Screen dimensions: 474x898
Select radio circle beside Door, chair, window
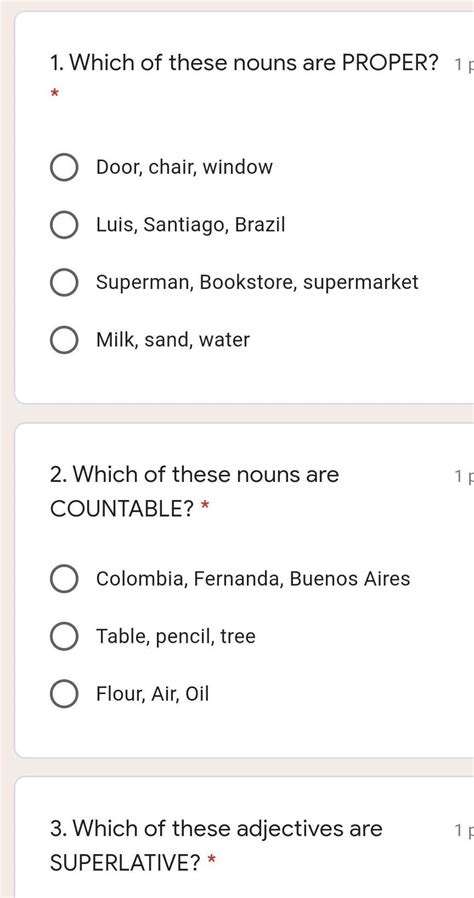coord(64,168)
